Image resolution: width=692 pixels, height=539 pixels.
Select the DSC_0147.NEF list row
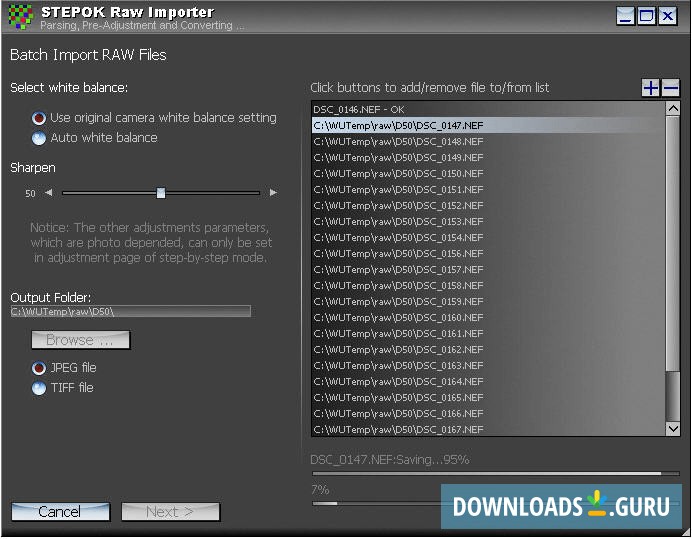click(489, 125)
